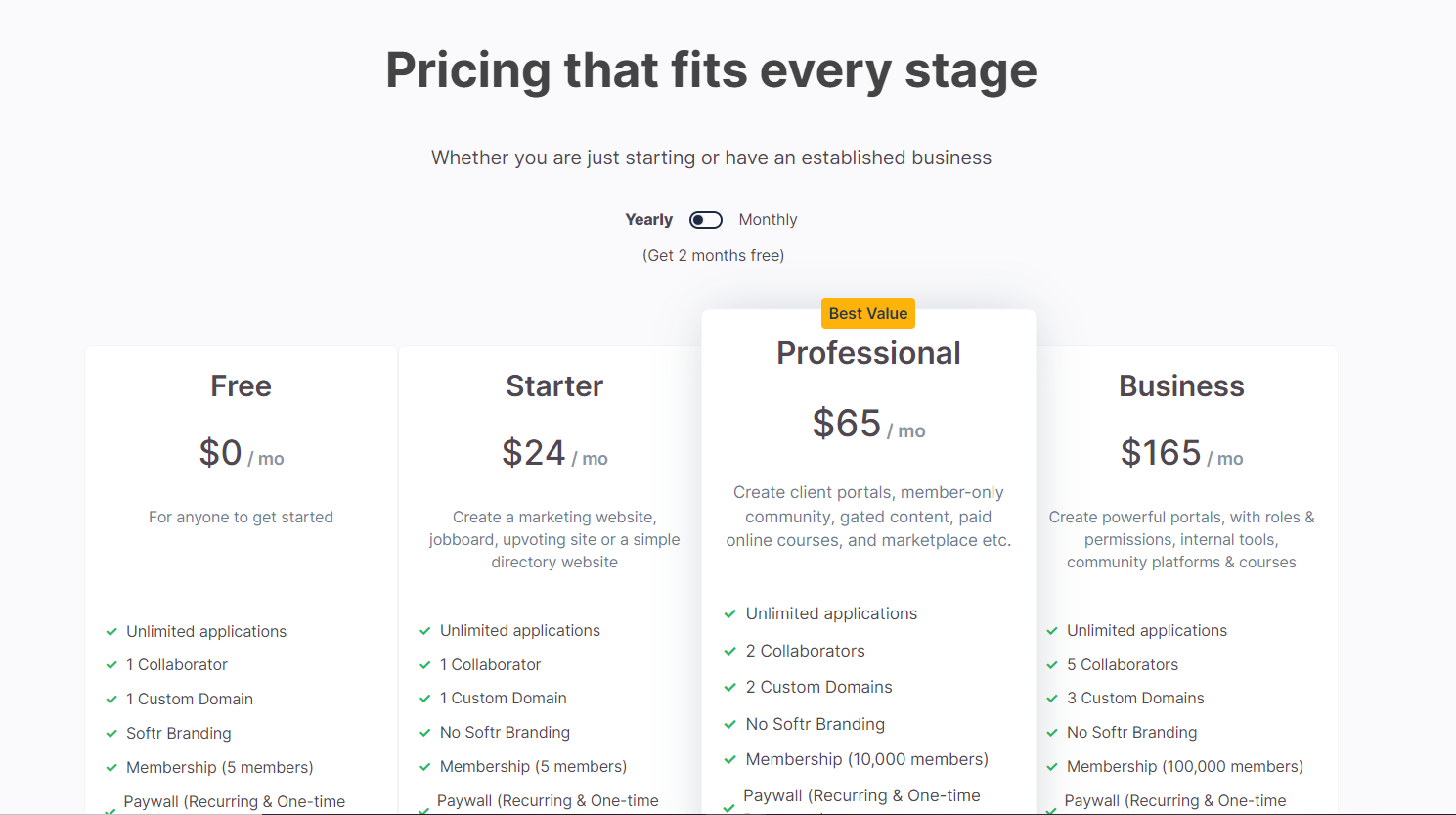This screenshot has height=815, width=1456.
Task: Click checkmark beside Starter plan 1 Custom Domain
Action: click(425, 699)
